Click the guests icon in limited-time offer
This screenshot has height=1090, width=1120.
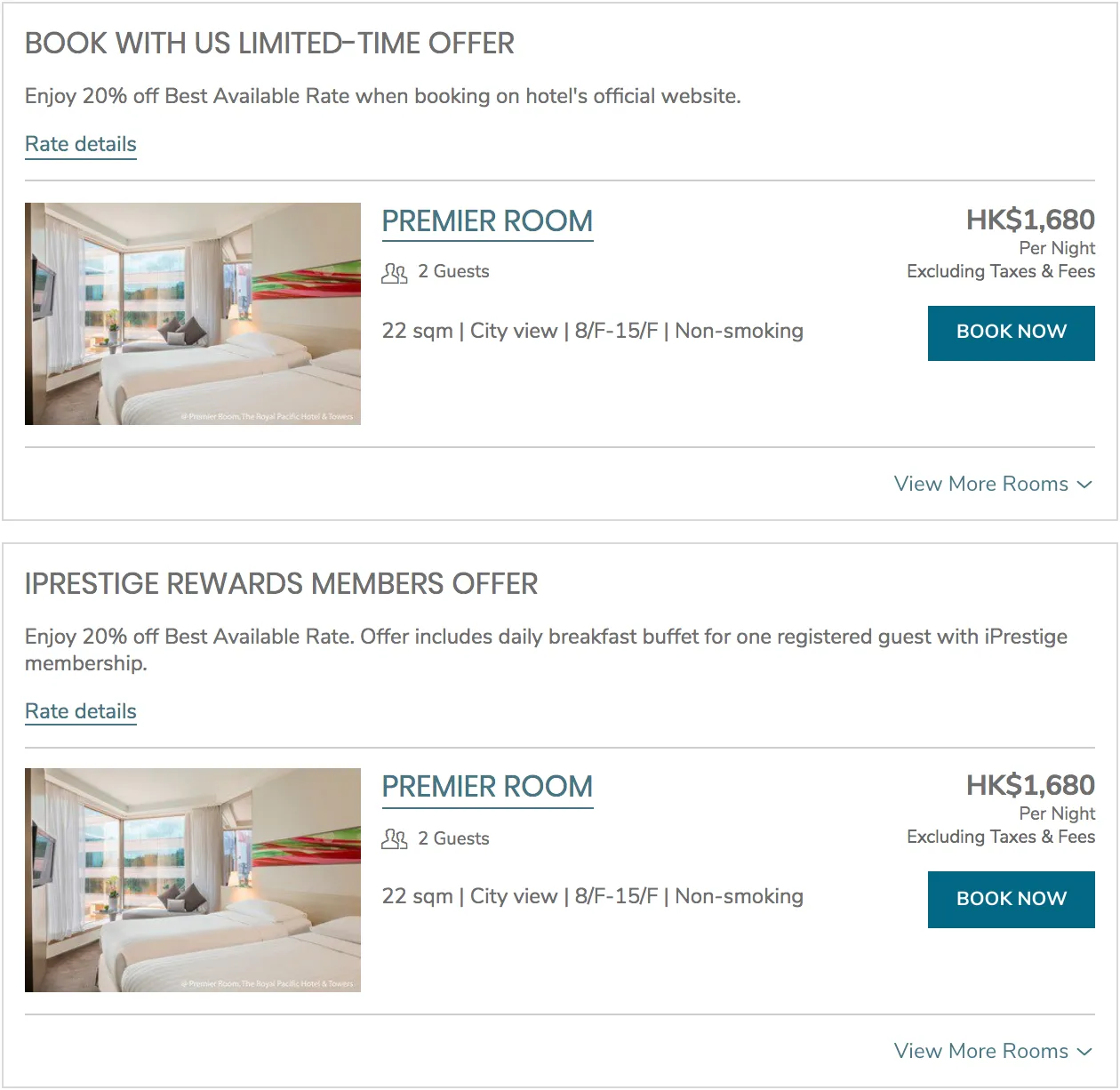pos(394,272)
